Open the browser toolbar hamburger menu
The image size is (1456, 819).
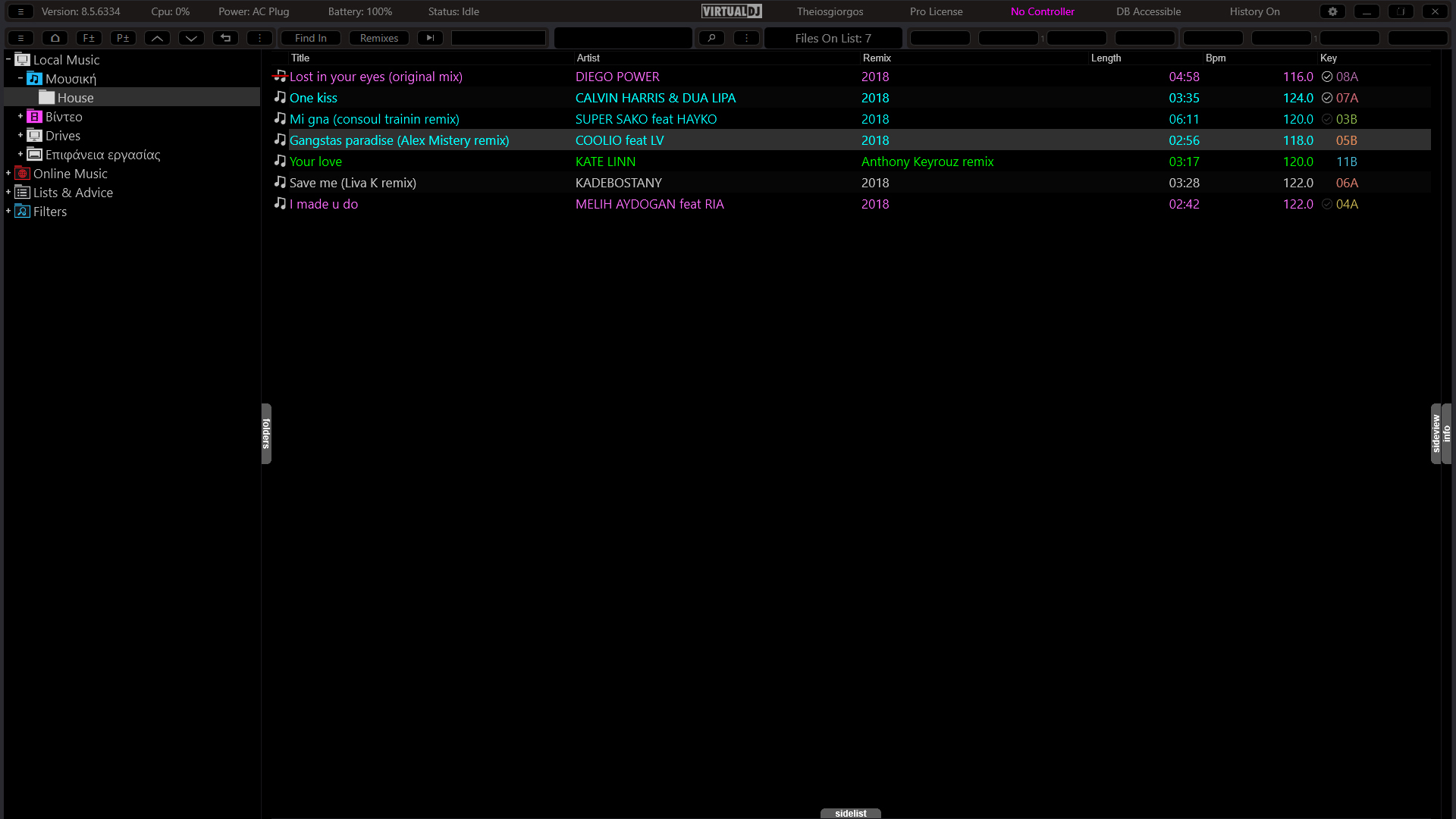[20, 38]
